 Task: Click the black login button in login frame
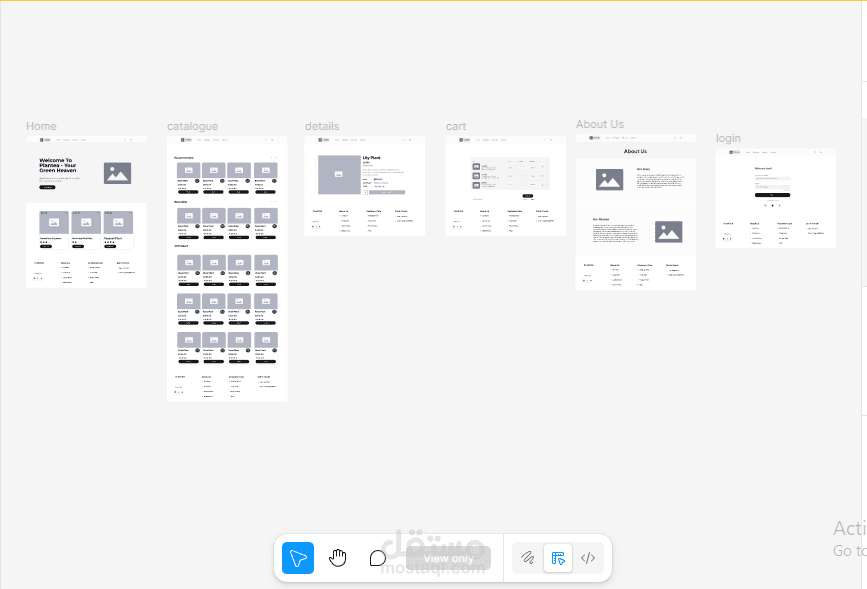click(x=772, y=195)
